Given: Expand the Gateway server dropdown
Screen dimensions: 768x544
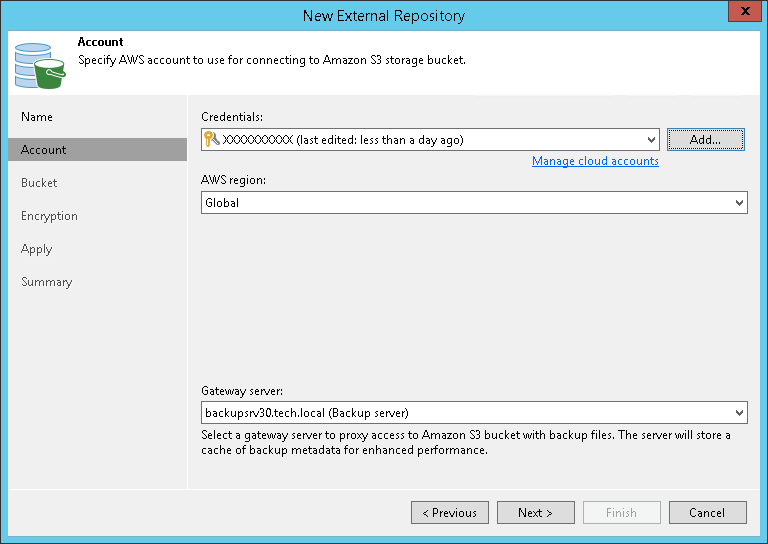Looking at the screenshot, I should pos(739,412).
